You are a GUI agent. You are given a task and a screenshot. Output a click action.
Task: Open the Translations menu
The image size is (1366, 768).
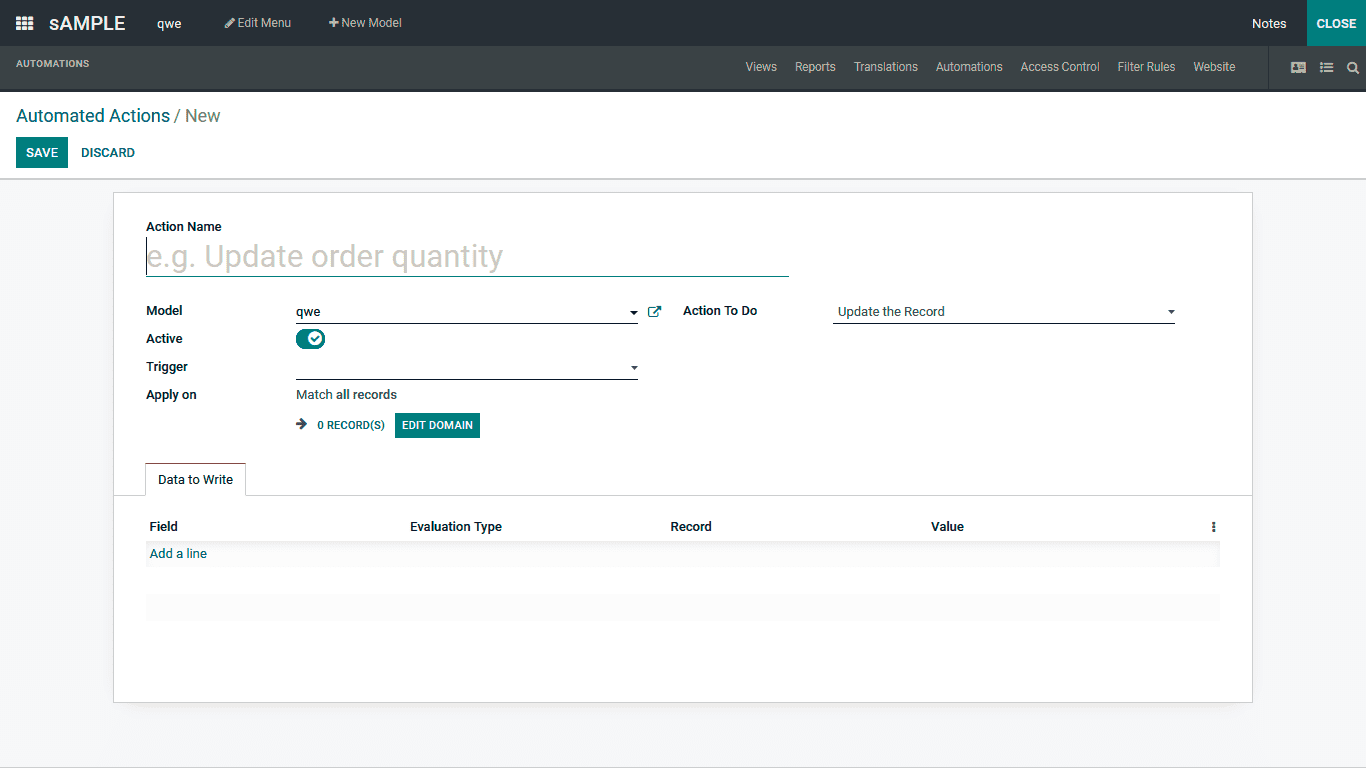885,67
